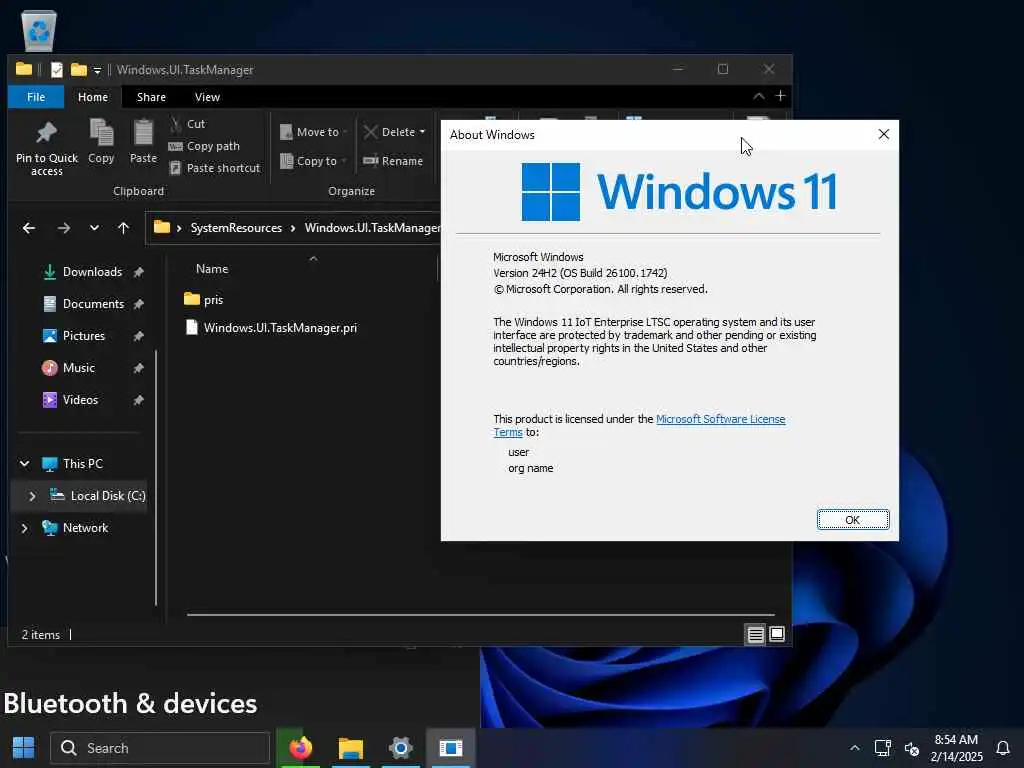Switch to the View ribbon tab
Image resolution: width=1024 pixels, height=768 pixels.
coord(207,97)
